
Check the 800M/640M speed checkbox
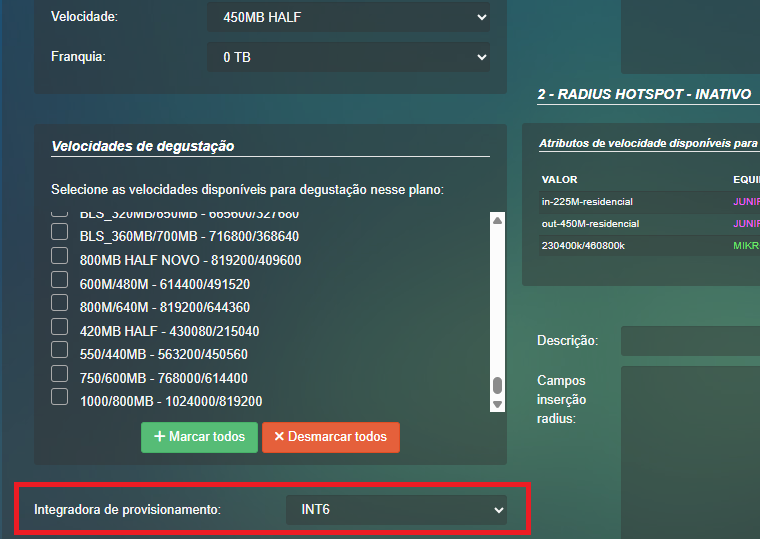pyautogui.click(x=60, y=302)
